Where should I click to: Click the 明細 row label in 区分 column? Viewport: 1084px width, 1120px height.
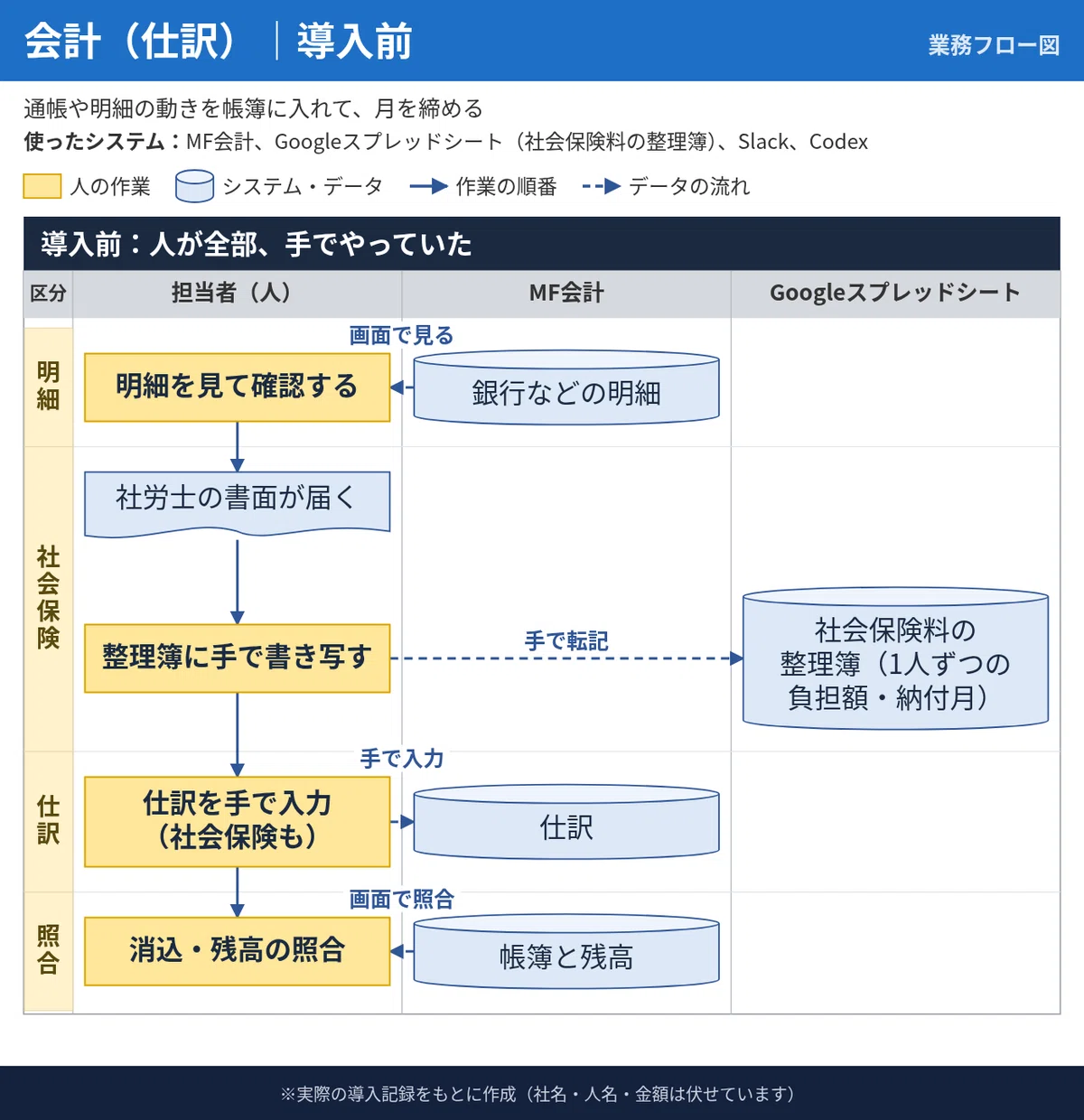click(48, 386)
